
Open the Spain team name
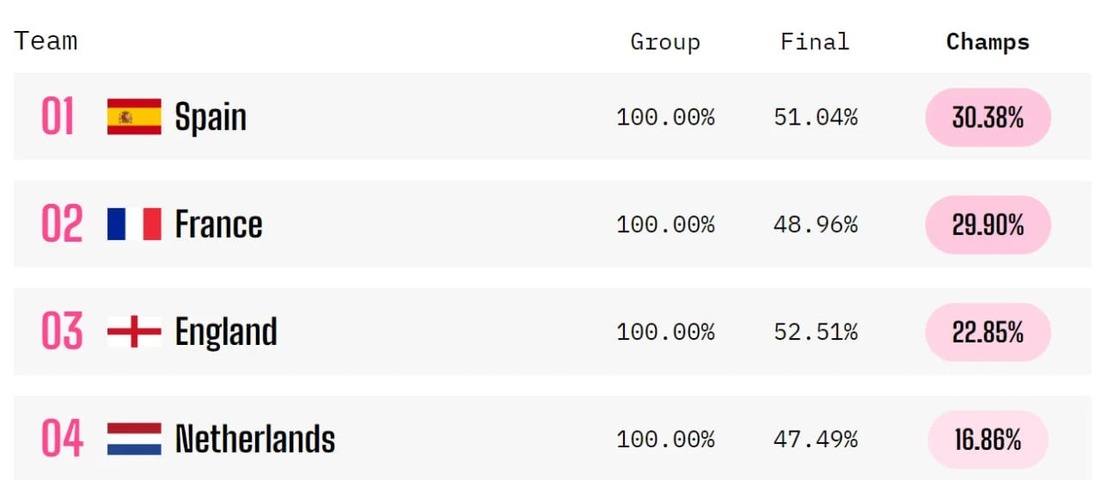tap(210, 117)
